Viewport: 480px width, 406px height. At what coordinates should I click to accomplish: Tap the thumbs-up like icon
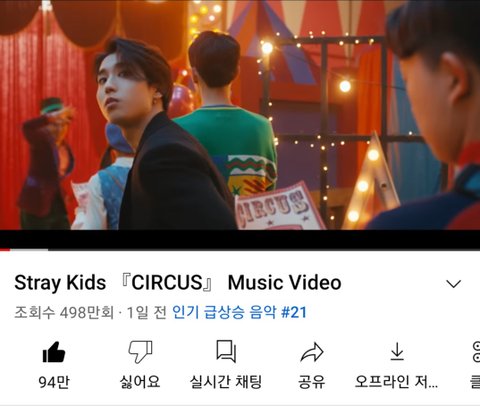click(x=54, y=352)
